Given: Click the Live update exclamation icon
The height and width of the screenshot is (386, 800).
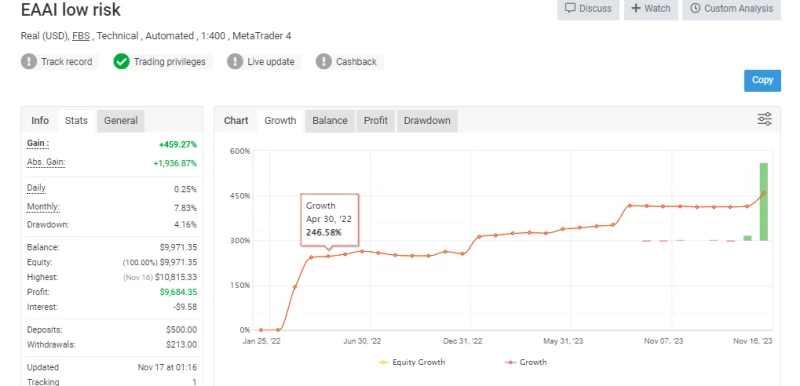Looking at the screenshot, I should click(235, 62).
